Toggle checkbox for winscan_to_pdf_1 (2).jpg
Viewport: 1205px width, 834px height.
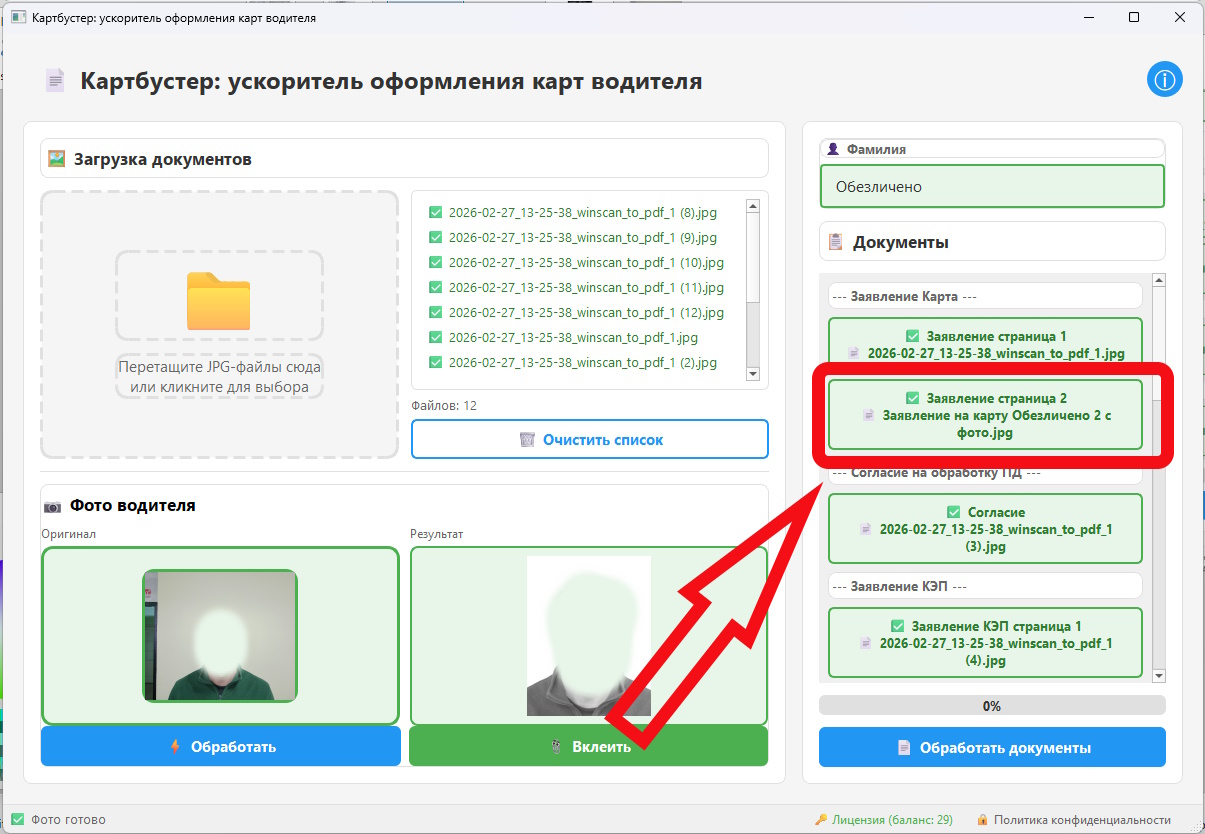(435, 362)
